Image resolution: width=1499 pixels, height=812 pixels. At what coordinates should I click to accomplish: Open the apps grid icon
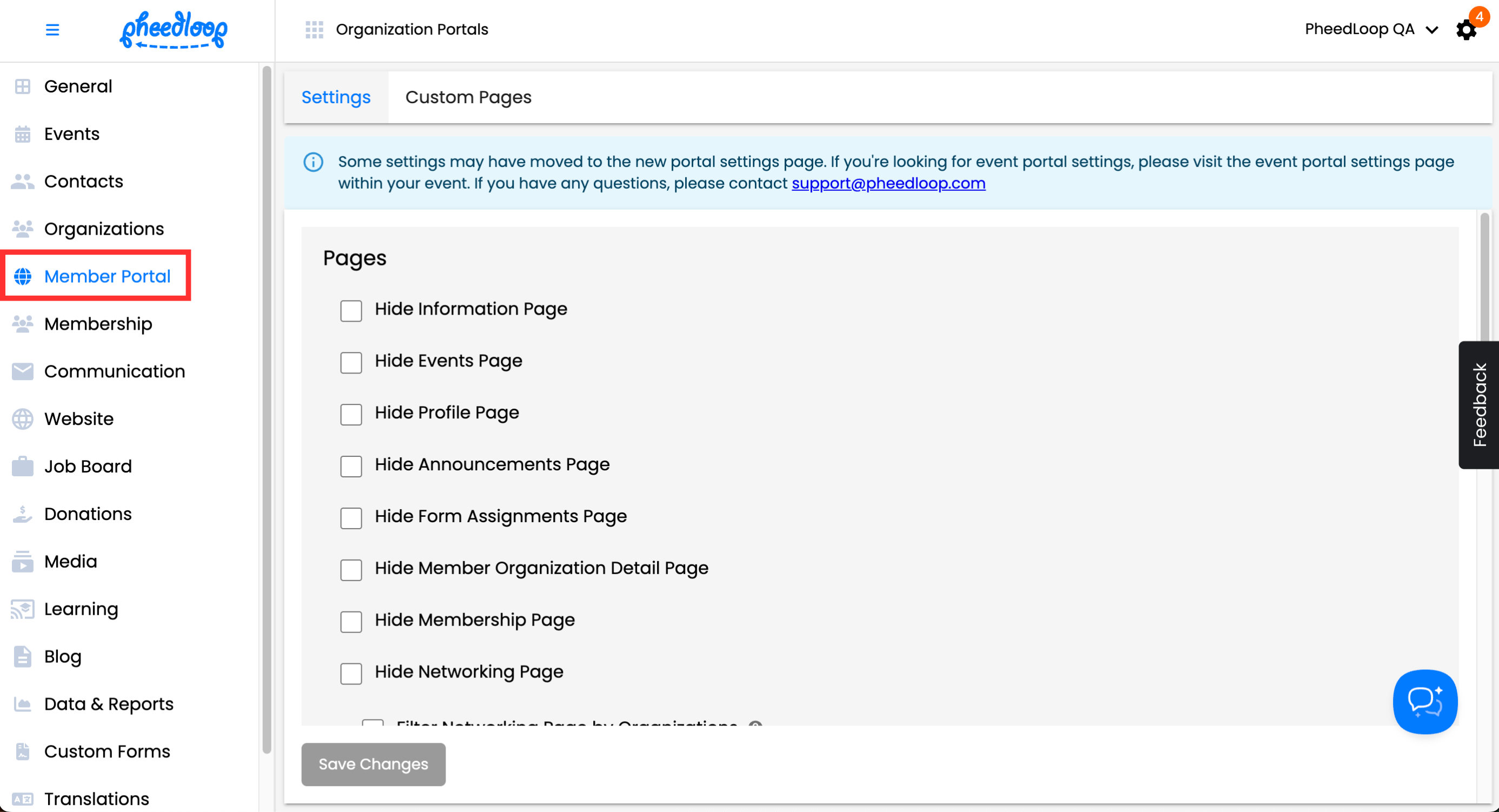tap(314, 30)
